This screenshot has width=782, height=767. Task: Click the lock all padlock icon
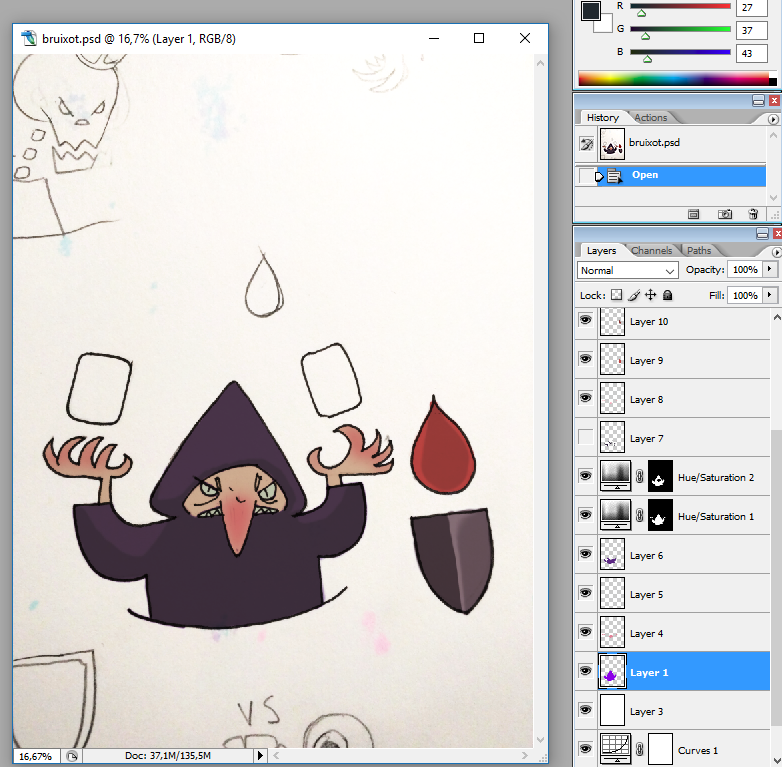[667, 295]
